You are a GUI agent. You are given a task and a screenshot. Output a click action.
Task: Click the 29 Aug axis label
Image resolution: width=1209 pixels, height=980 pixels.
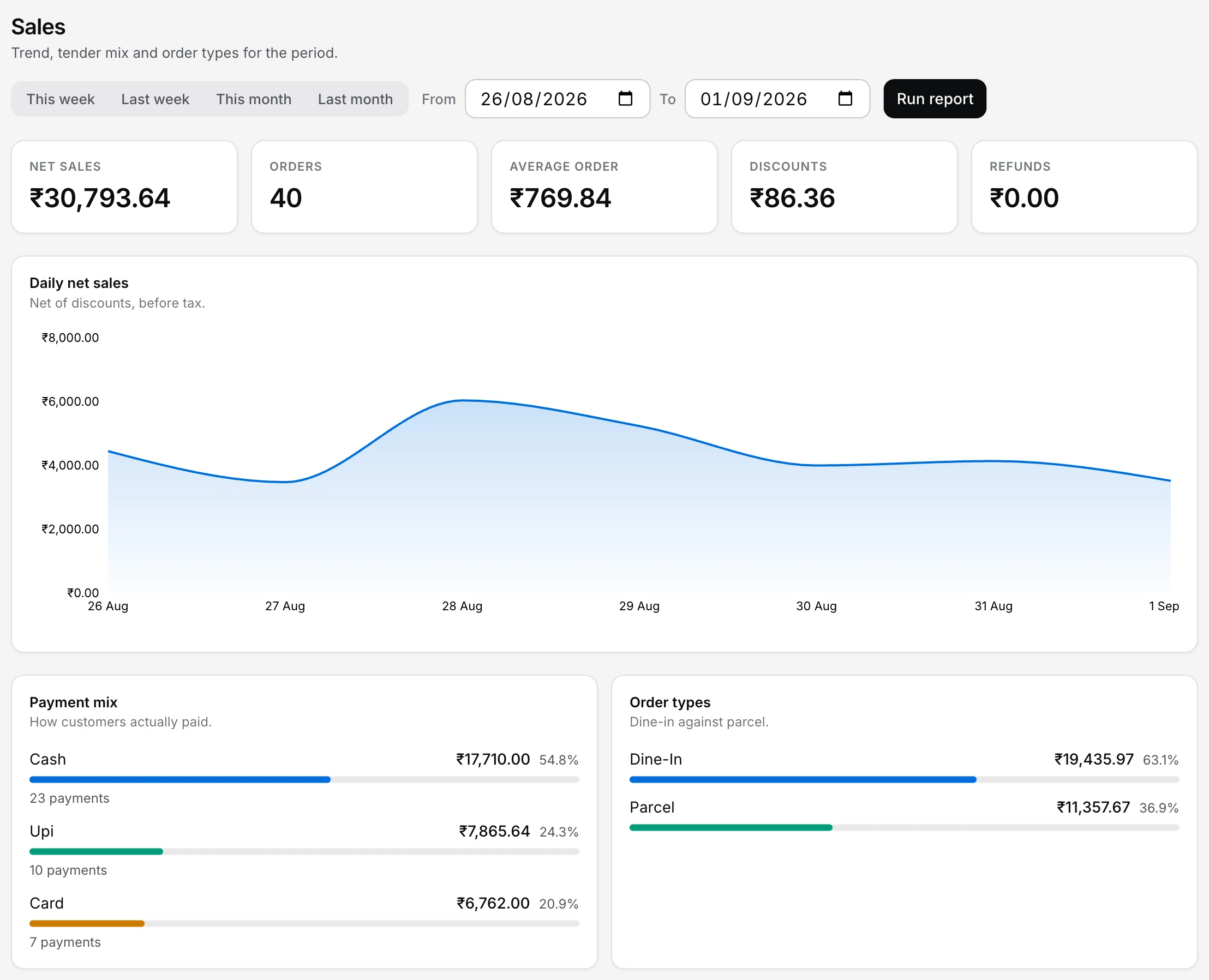(639, 606)
